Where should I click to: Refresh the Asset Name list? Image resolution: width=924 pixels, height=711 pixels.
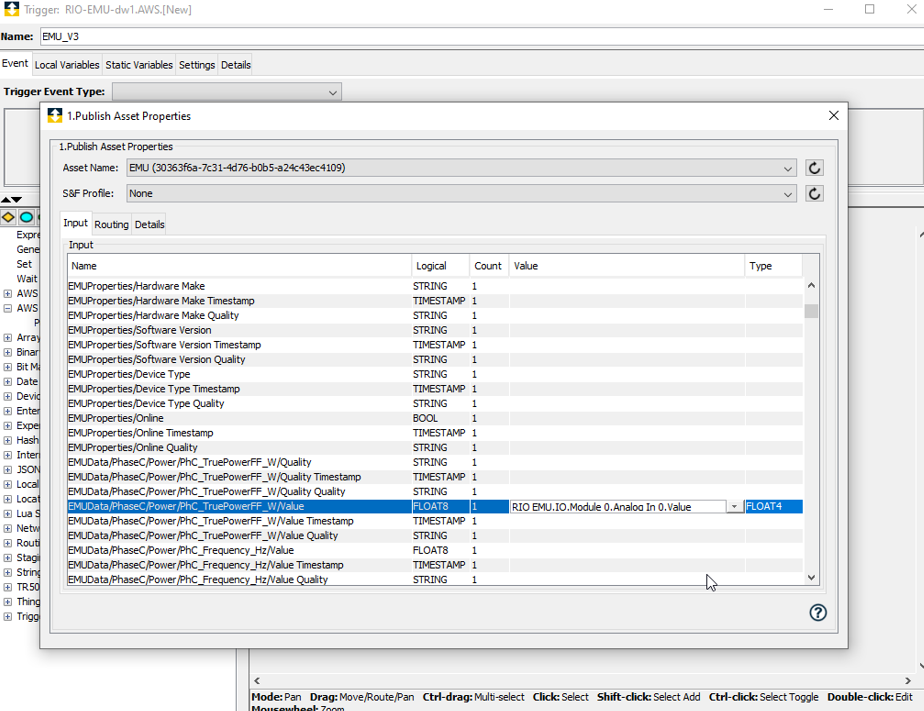click(814, 168)
